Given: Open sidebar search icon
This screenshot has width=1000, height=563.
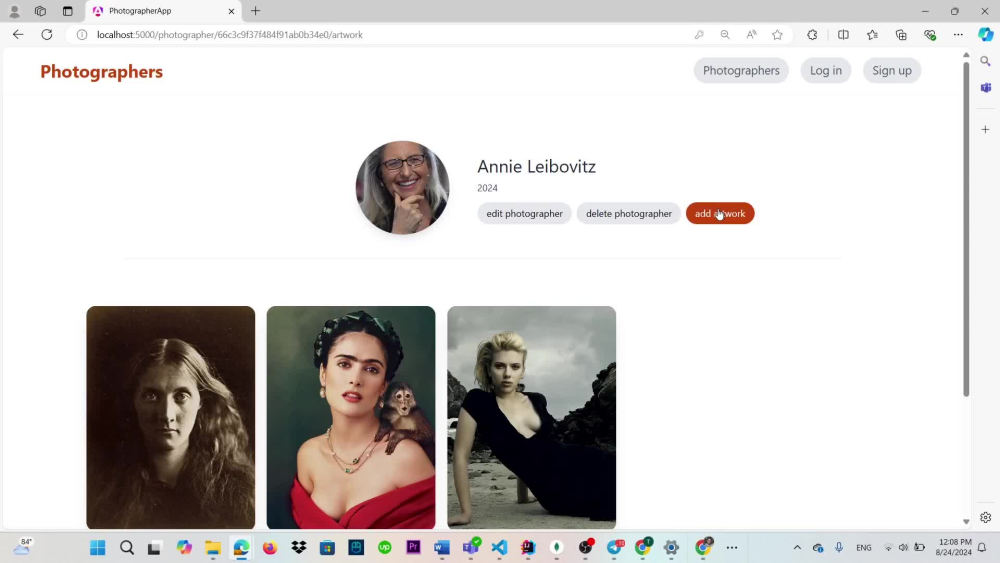Looking at the screenshot, I should pyautogui.click(x=986, y=61).
